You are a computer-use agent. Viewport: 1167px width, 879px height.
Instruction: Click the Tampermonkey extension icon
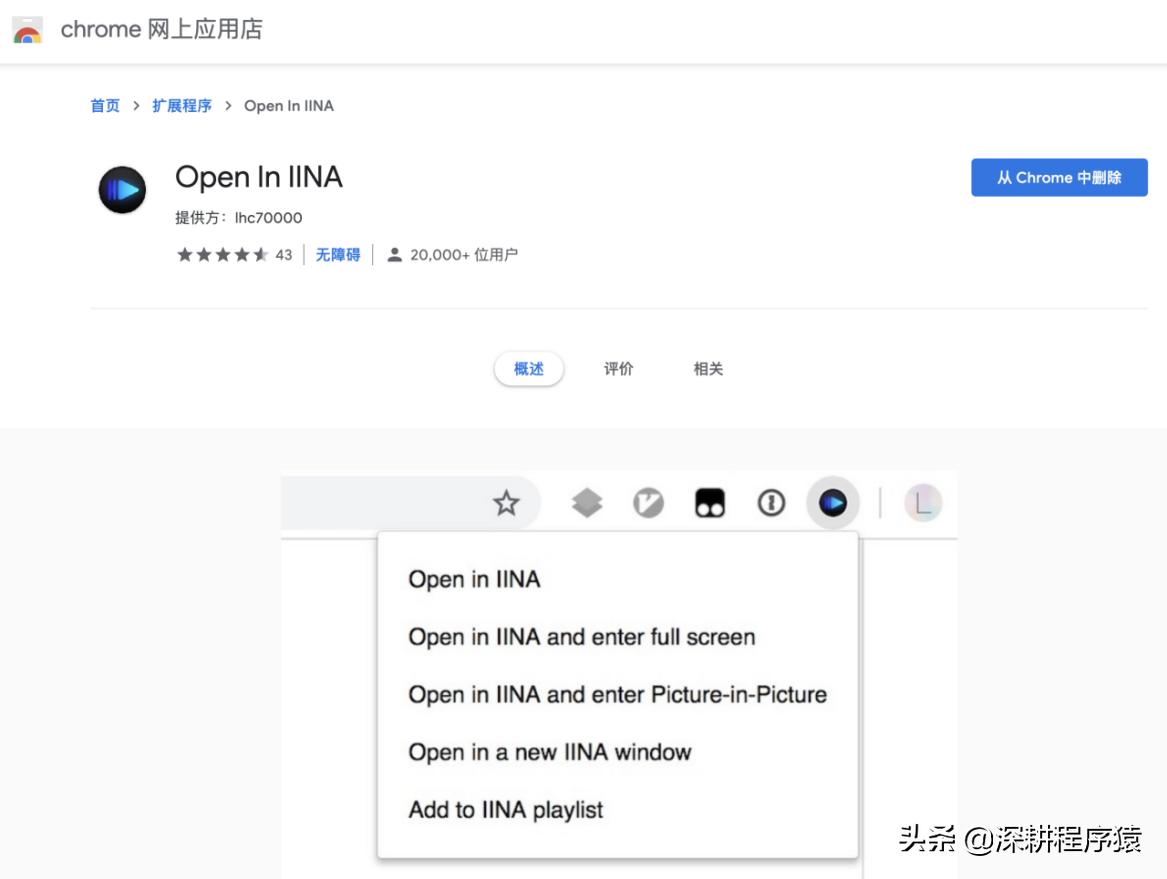pyautogui.click(x=709, y=503)
